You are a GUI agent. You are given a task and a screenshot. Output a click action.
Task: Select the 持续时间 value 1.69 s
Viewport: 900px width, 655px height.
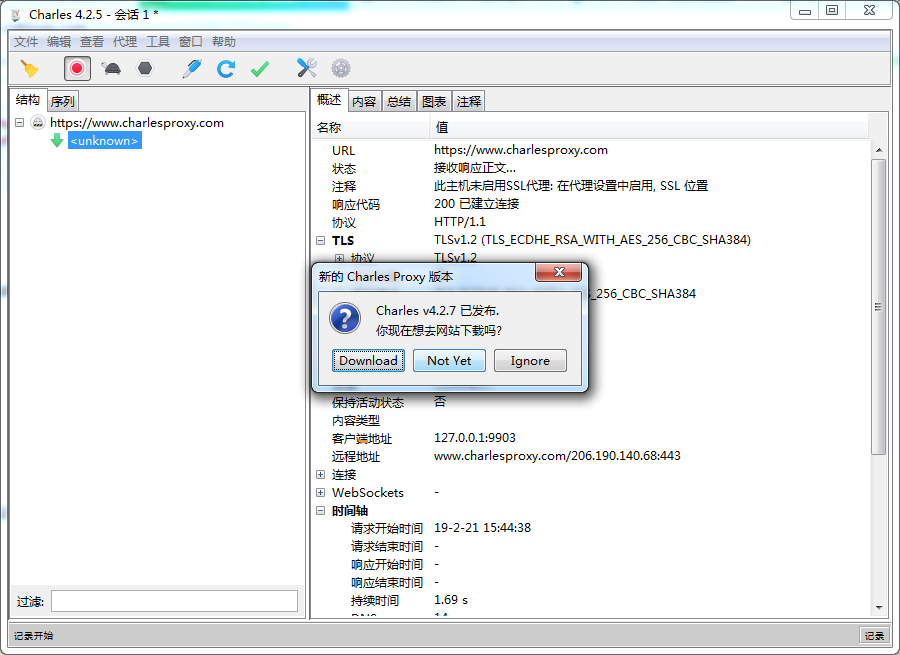click(x=451, y=600)
